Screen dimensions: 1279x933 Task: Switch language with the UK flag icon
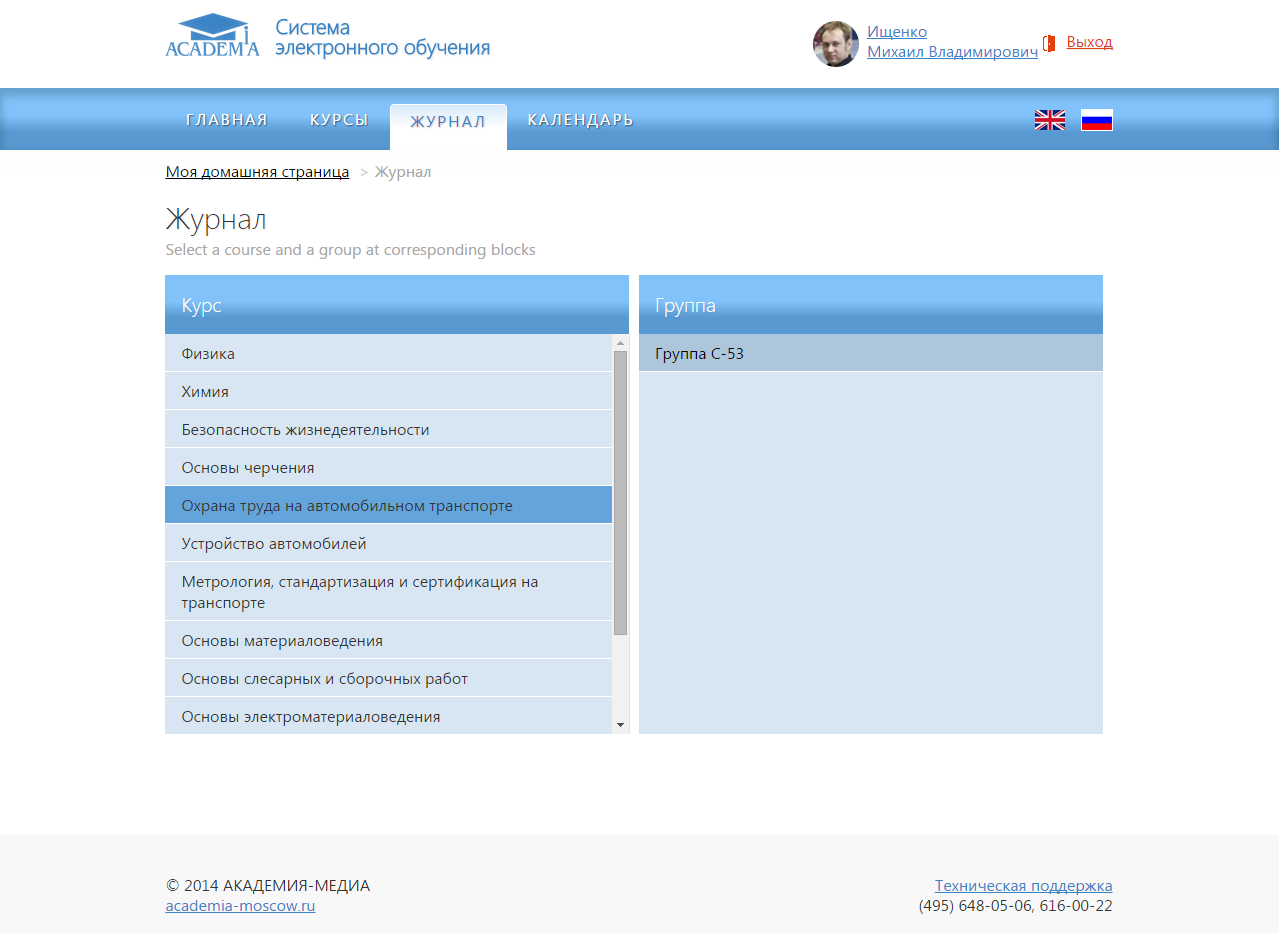[1049, 120]
